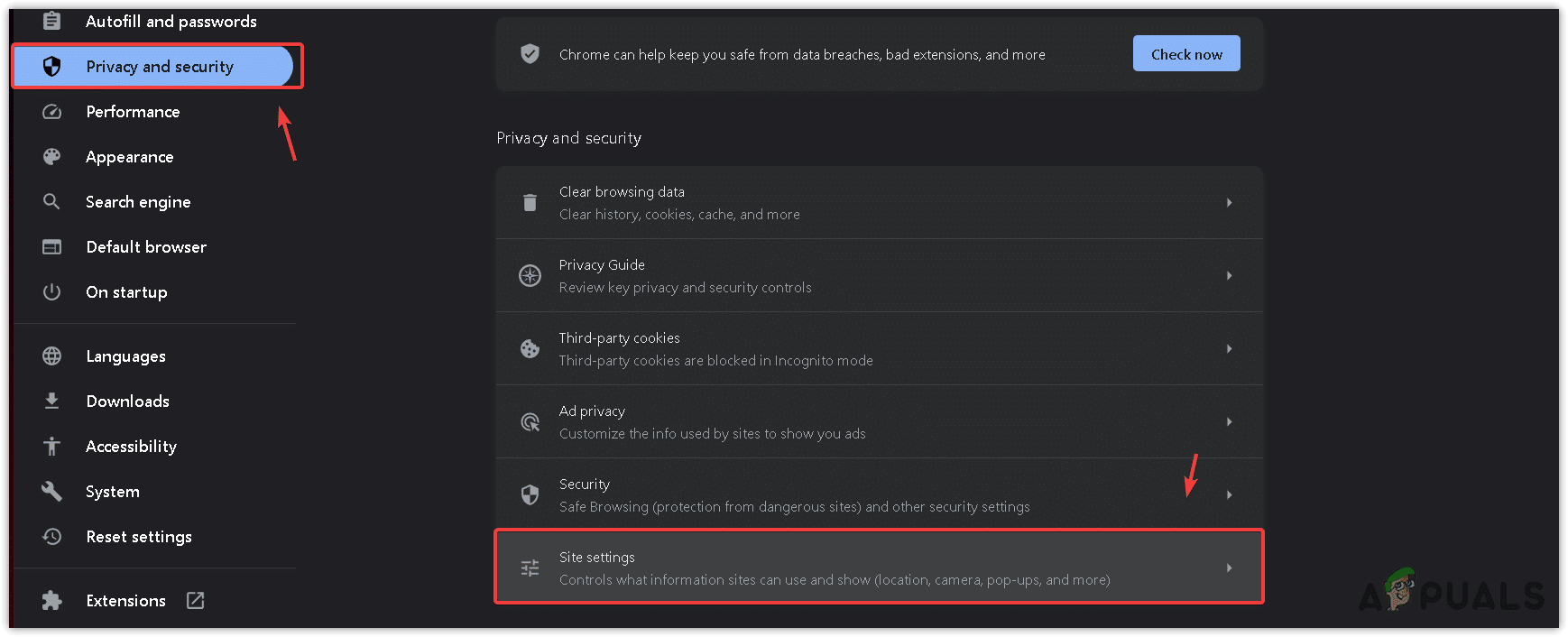
Task: Click the Clear browsing data trash icon
Action: point(530,203)
